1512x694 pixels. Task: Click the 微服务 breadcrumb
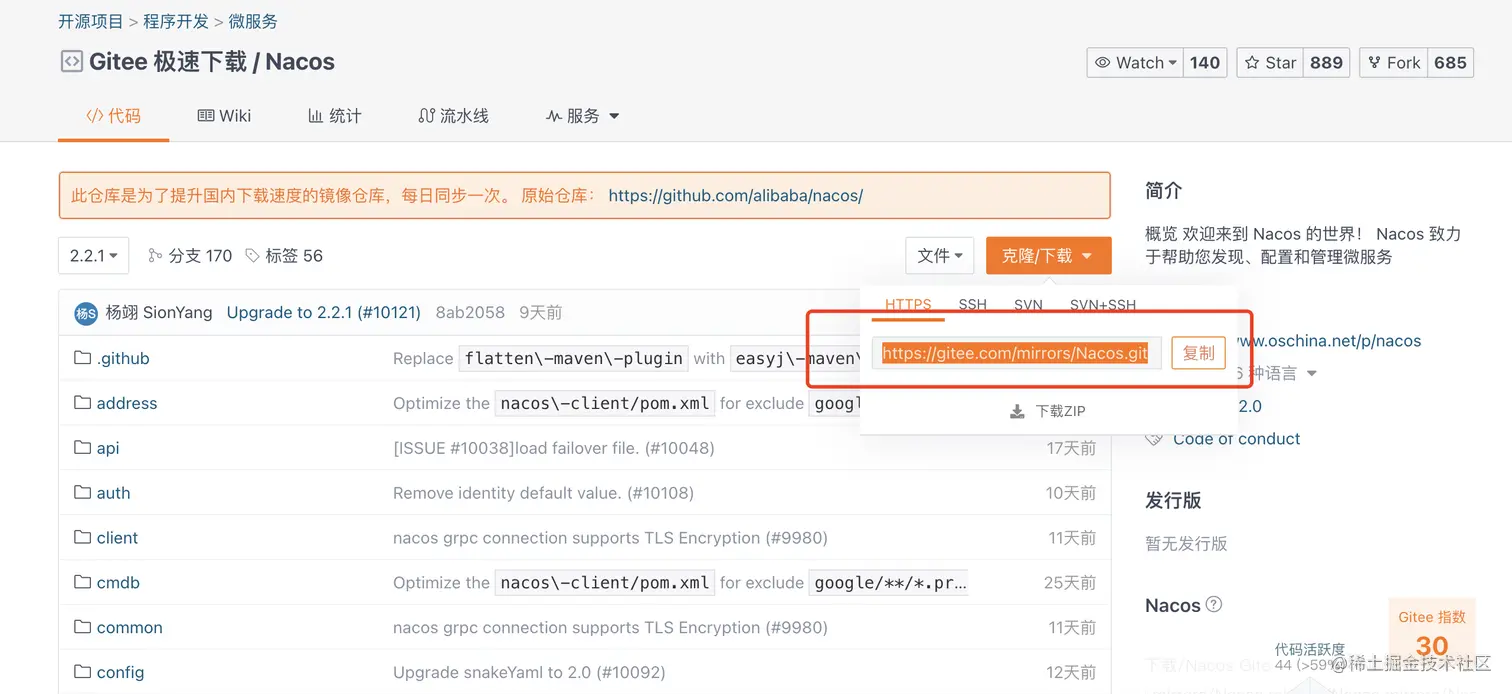253,21
